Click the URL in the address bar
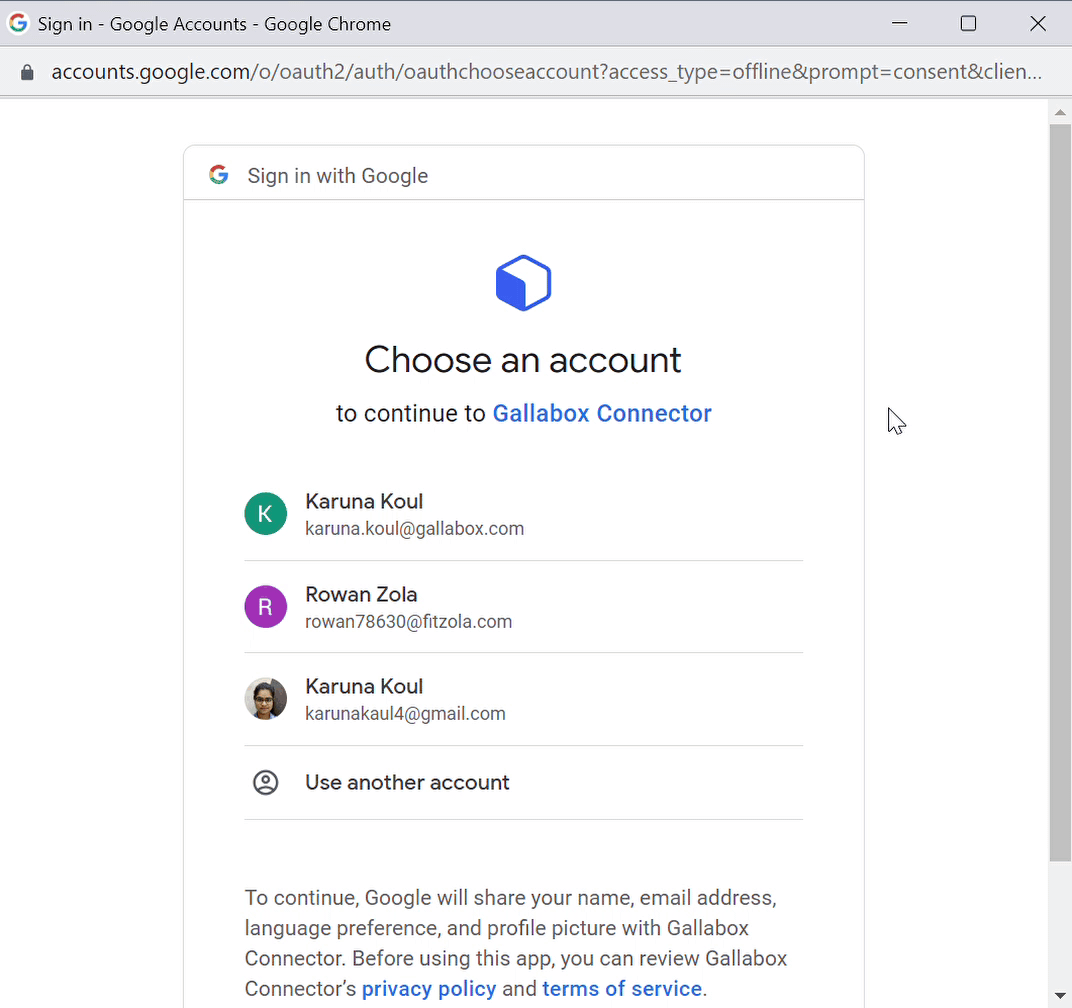The image size is (1072, 1008). (545, 73)
